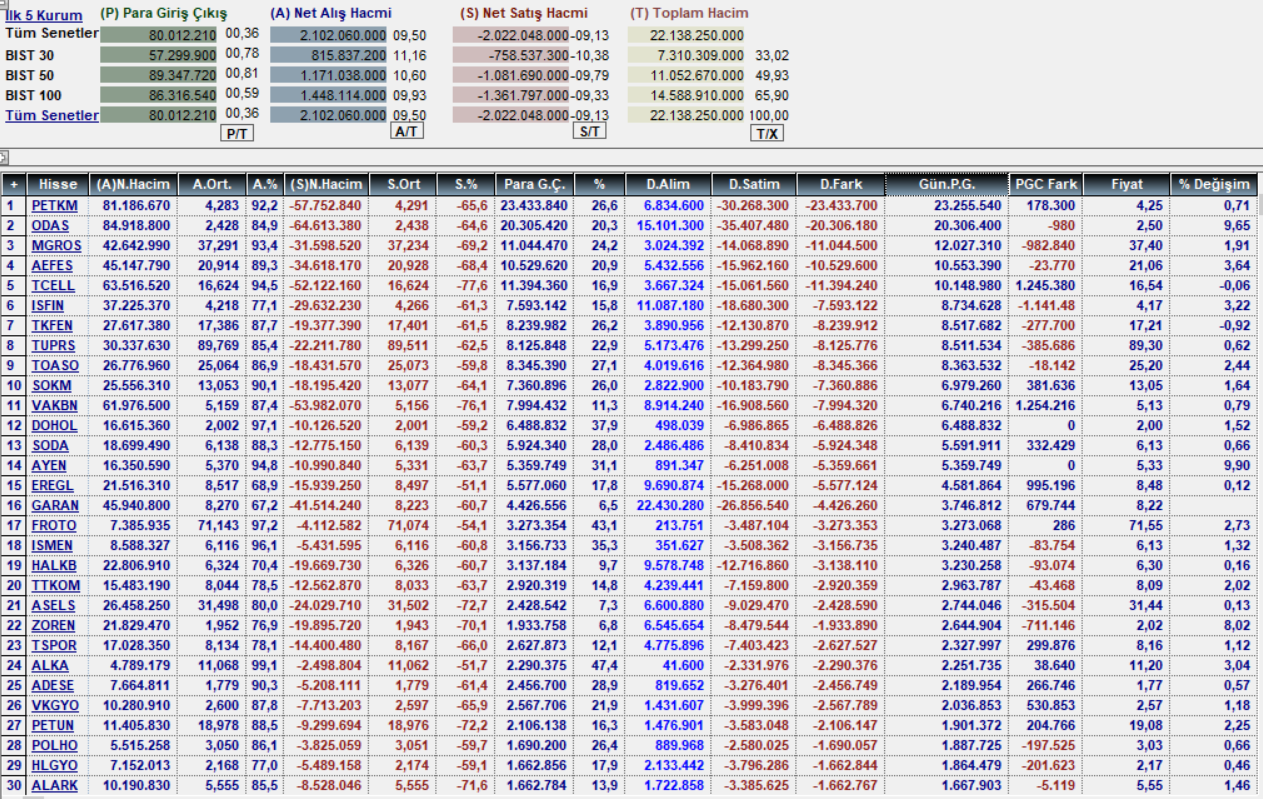Click the (S) Net Satış Hacmi heading
The height and width of the screenshot is (799, 1263).
(524, 13)
